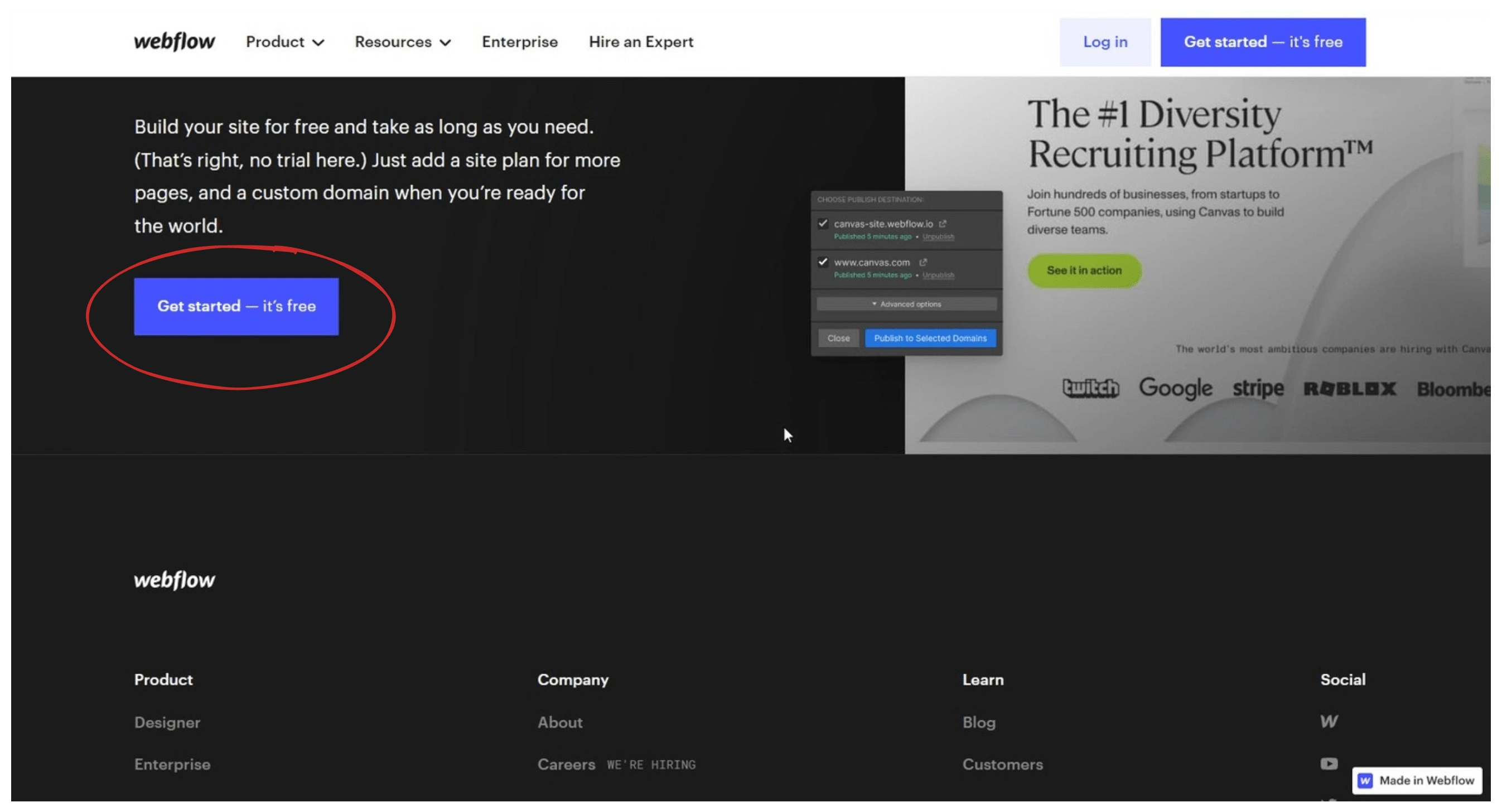
Task: Click header Get started — it's free button
Action: point(1263,42)
